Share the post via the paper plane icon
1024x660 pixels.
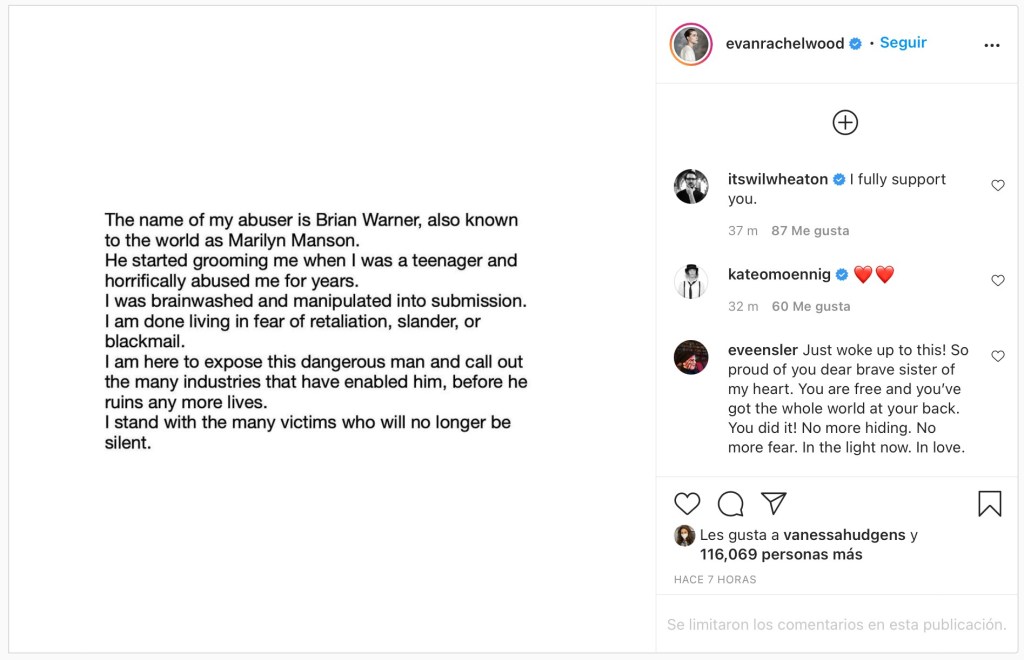[772, 504]
